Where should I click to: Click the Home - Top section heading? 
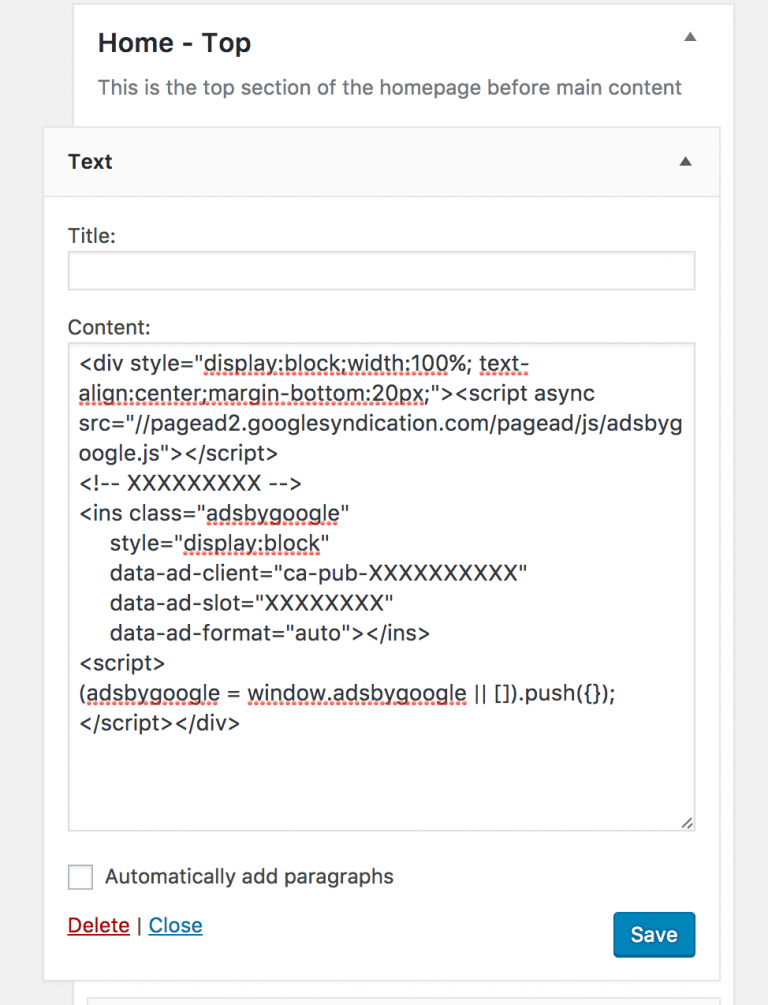[174, 43]
